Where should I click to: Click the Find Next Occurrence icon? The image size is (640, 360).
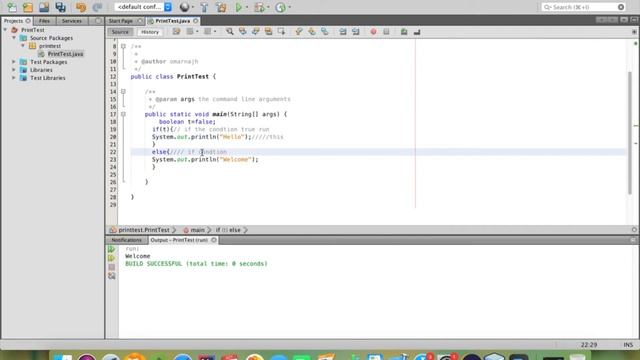click(x=256, y=32)
